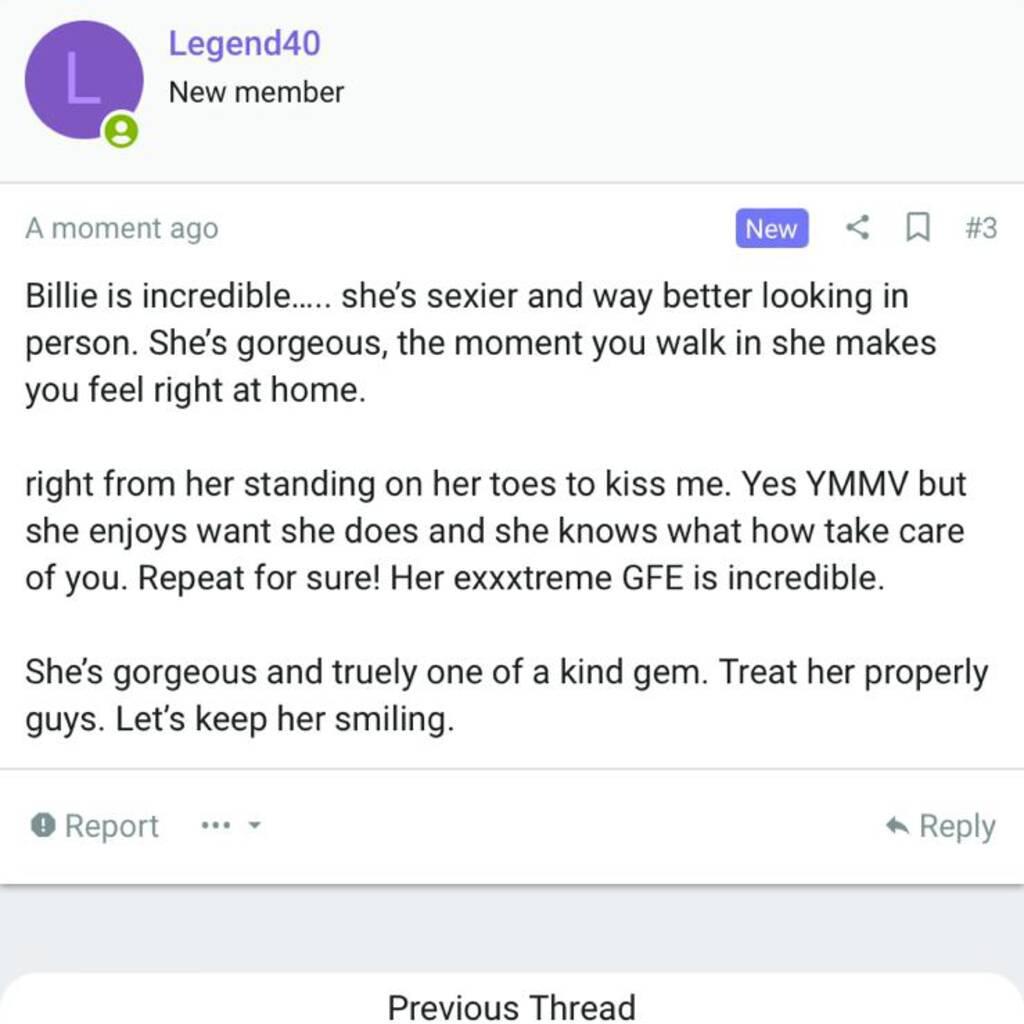Click the purple New badge
Image resolution: width=1024 pixels, height=1024 pixels.
point(771,229)
